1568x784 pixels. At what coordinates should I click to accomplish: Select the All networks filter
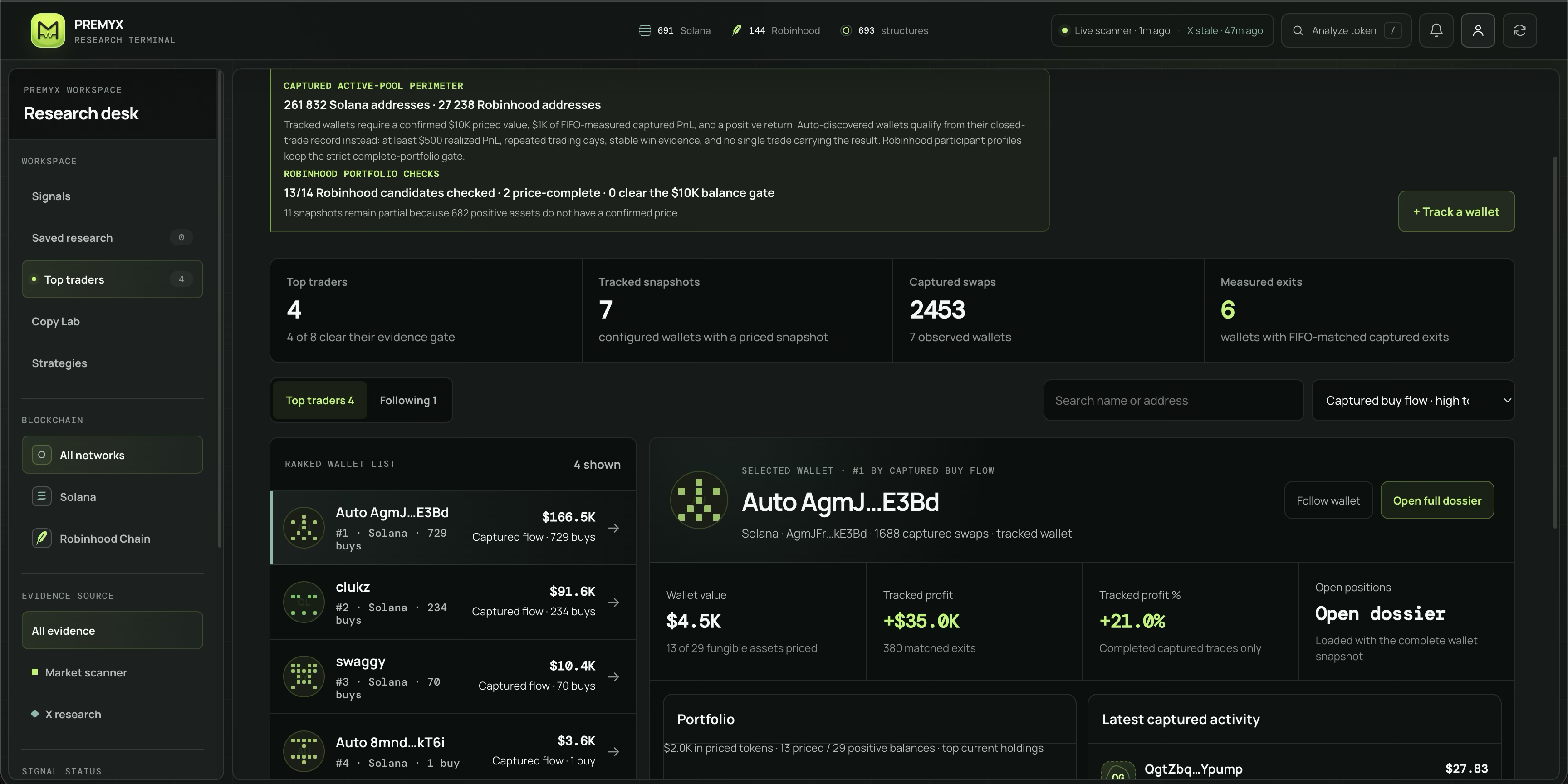click(x=113, y=455)
